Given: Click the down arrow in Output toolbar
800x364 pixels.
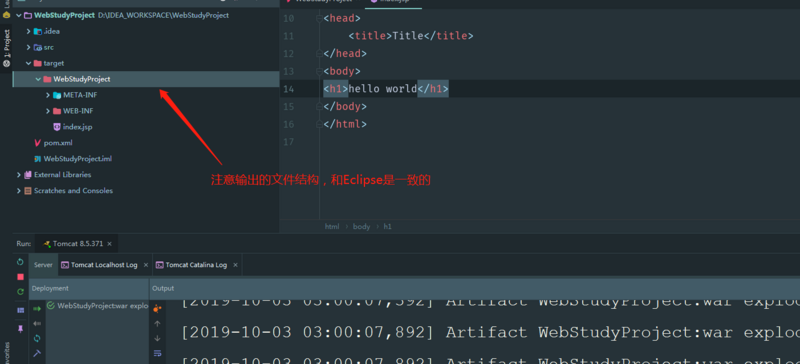Looking at the screenshot, I should click(x=157, y=338).
